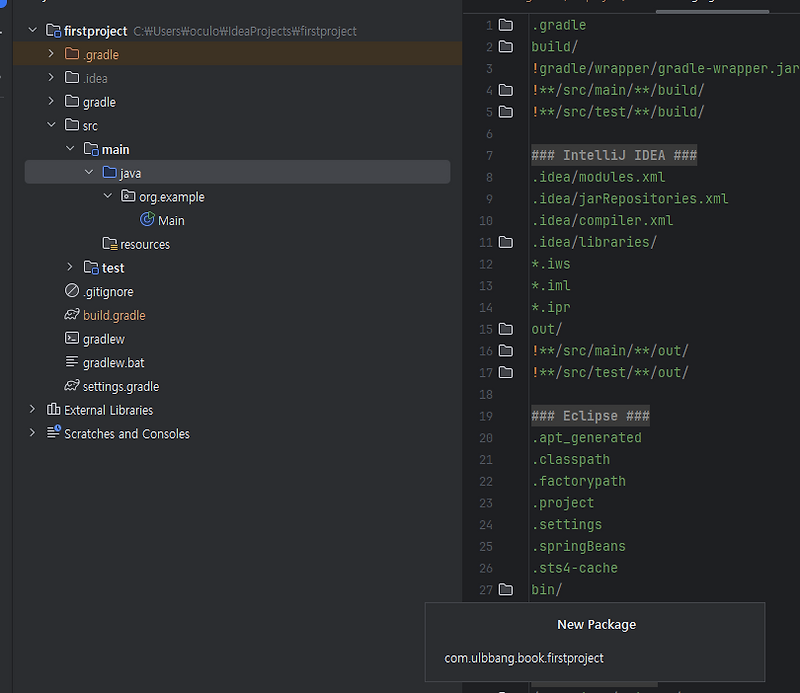
Task: Click the gradlew script file icon
Action: [x=72, y=339]
